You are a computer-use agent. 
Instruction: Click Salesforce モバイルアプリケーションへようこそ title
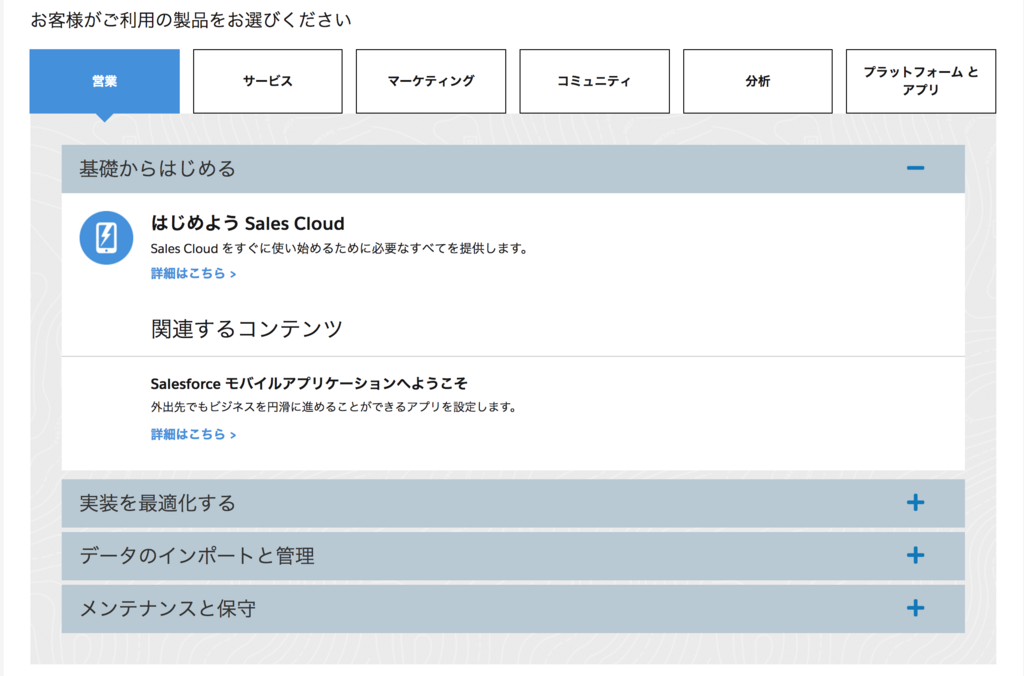309,383
